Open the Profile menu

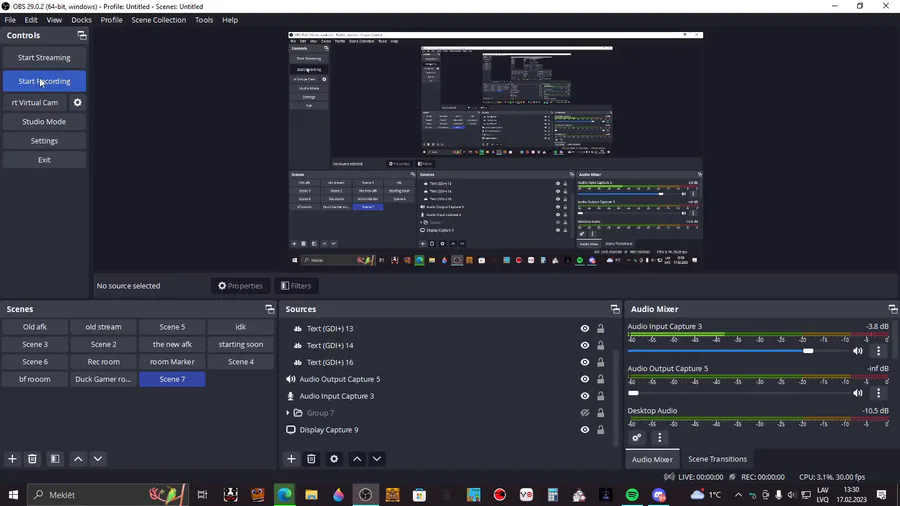111,20
